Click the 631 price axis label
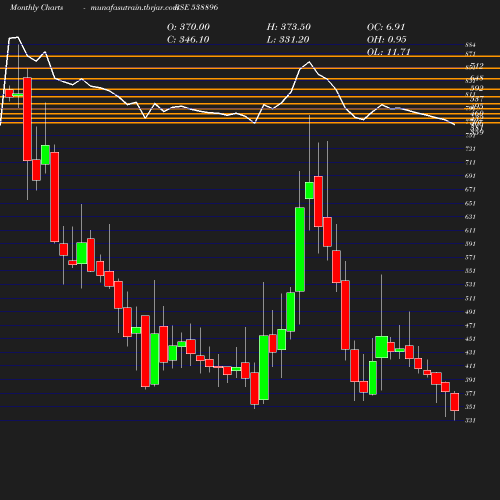The image size is (500, 500). pos(470,217)
